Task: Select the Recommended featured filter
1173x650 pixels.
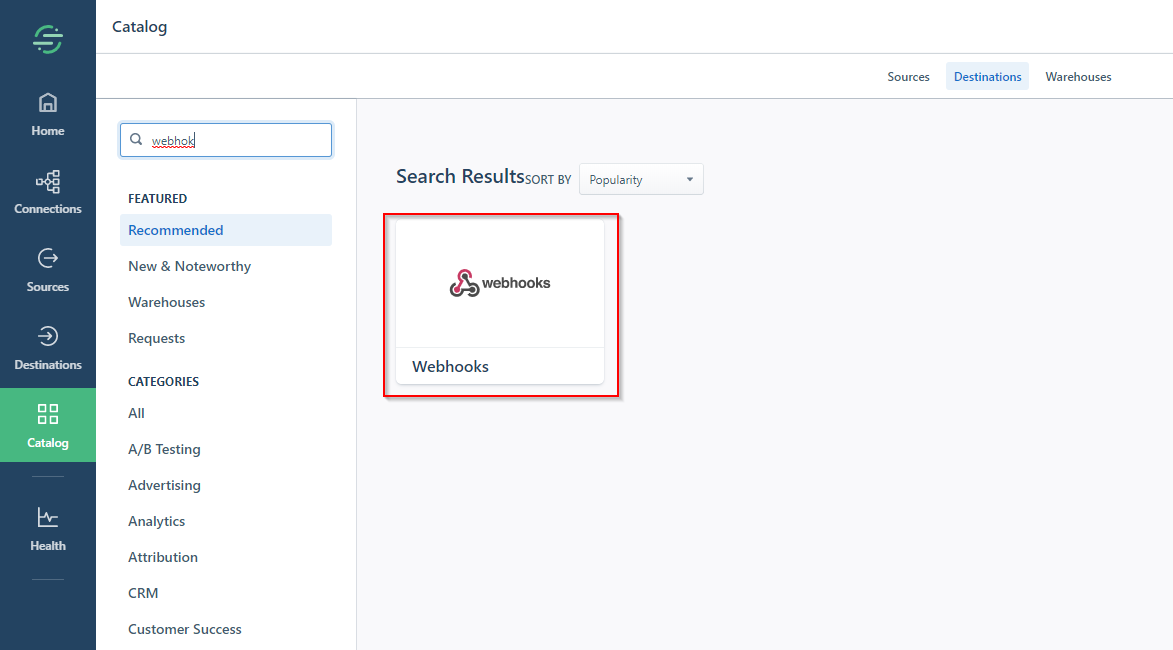Action: [x=226, y=230]
